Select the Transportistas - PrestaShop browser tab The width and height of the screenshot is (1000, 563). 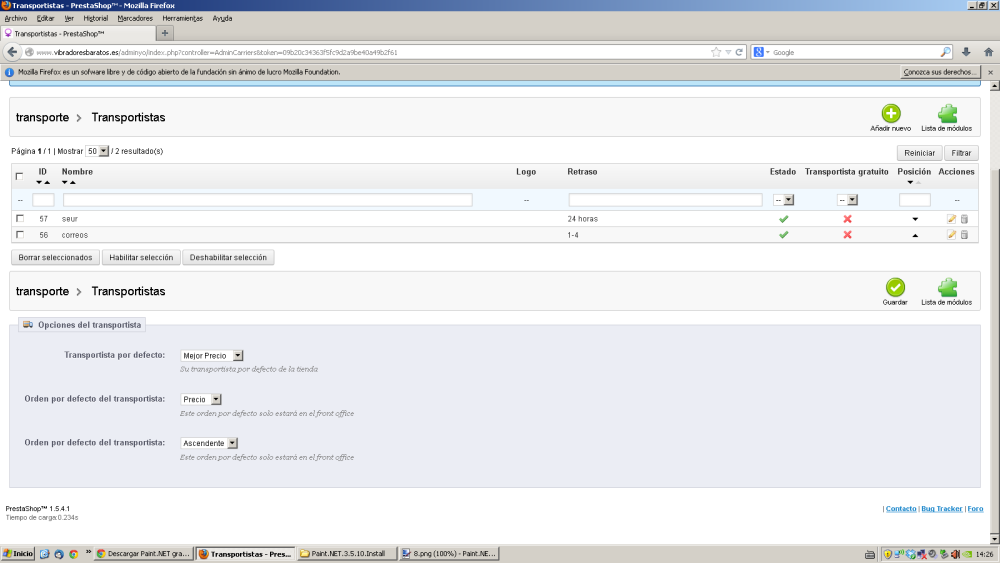(78, 34)
